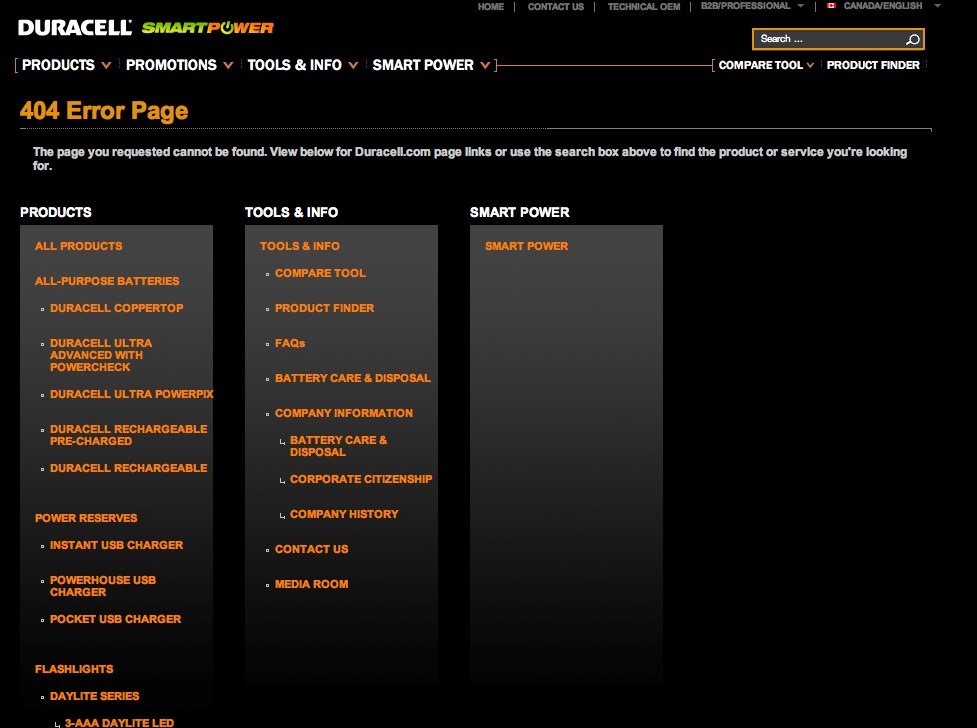Visit the Instant USB Charger page
The height and width of the screenshot is (728, 977).
coord(117,545)
